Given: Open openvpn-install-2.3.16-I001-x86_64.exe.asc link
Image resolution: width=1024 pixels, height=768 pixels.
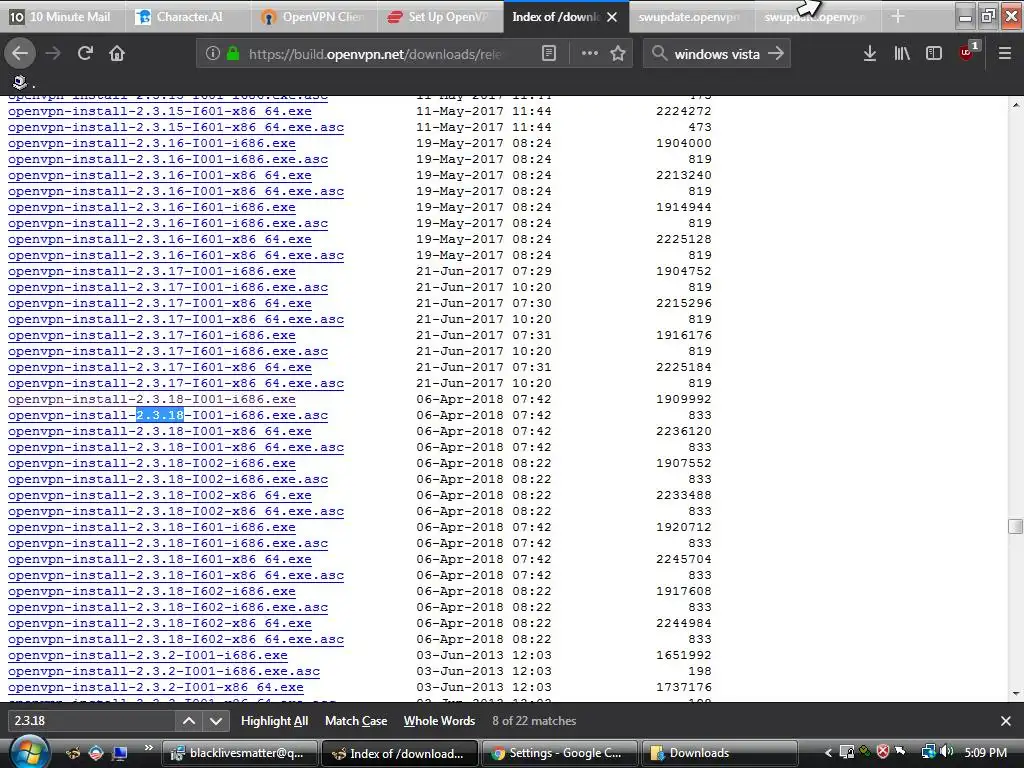Looking at the screenshot, I should click(x=176, y=191).
